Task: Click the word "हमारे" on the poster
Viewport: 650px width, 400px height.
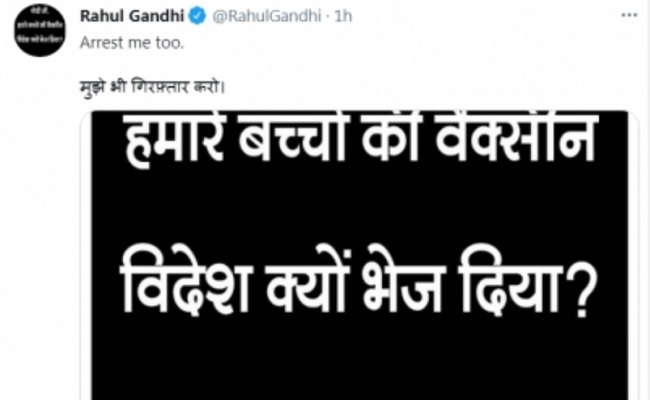Action: click(x=176, y=139)
